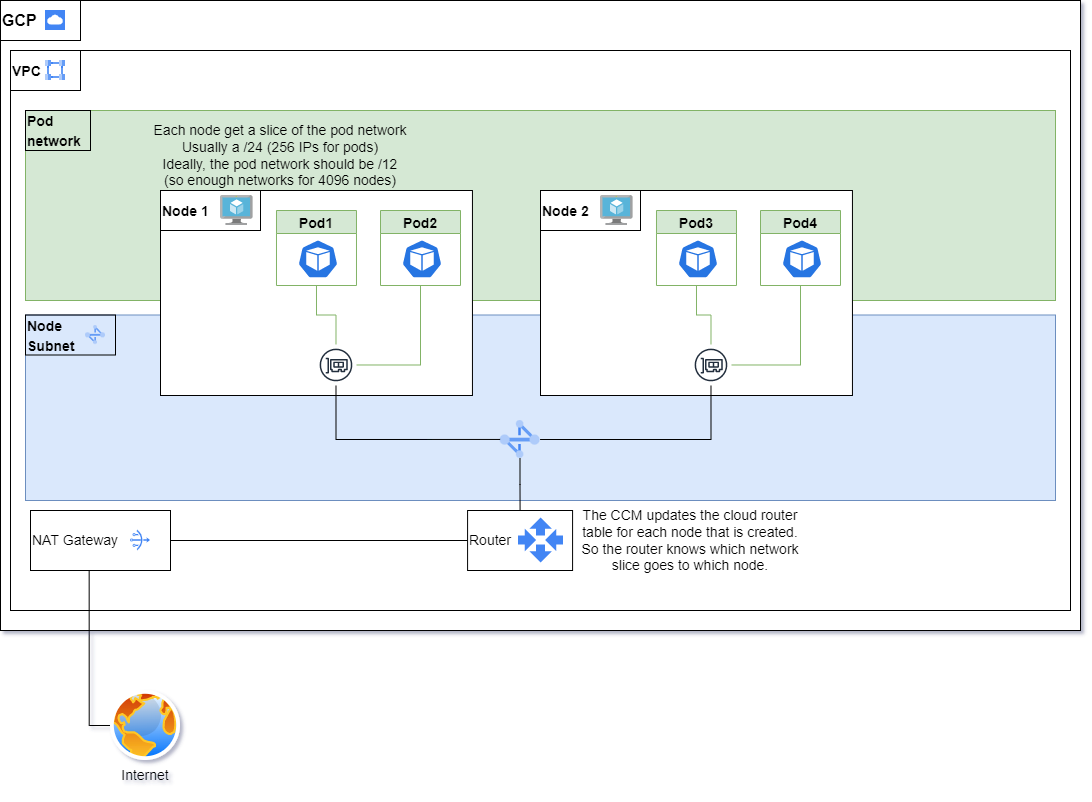Click the NAT Gateway arrow icon
Image resolution: width=1092 pixels, height=802 pixels.
140,540
